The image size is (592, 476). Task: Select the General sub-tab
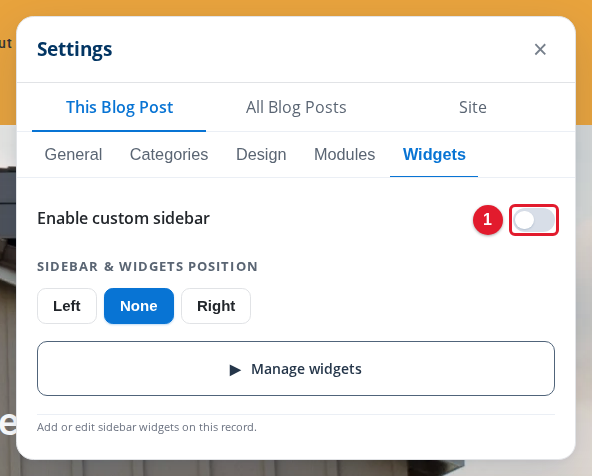pos(73,154)
